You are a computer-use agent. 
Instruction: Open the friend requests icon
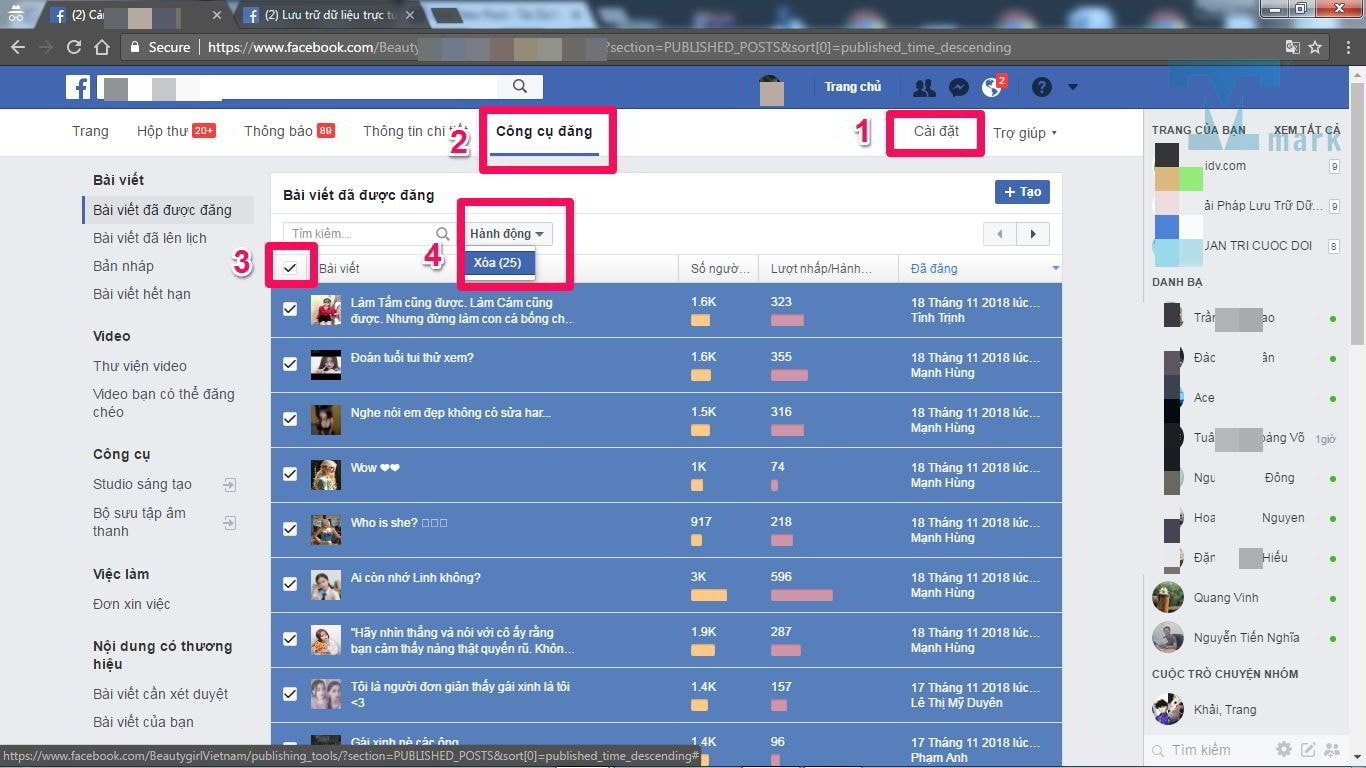tap(924, 88)
